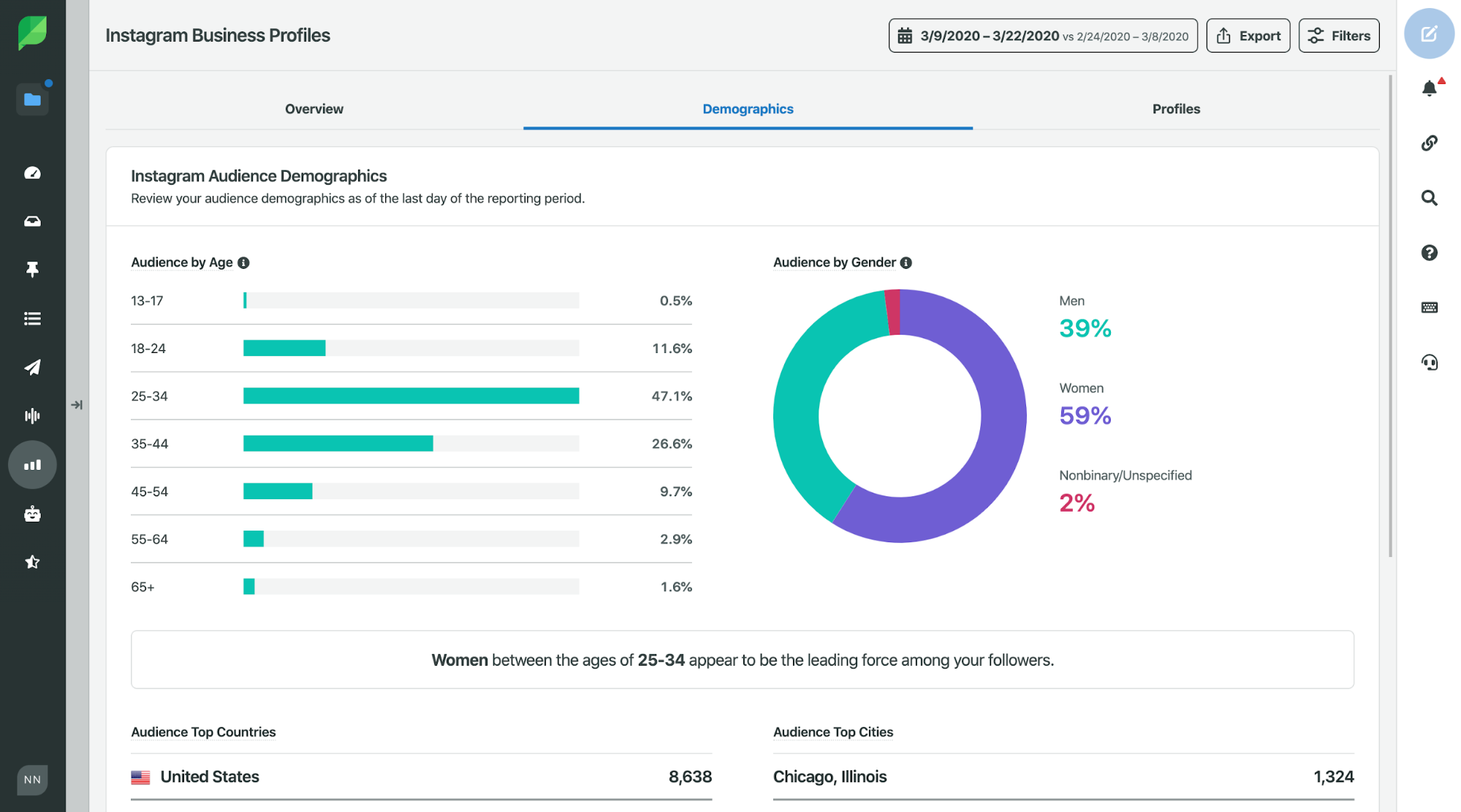1461x812 pixels.
Task: Open the date range picker
Action: (1043, 36)
